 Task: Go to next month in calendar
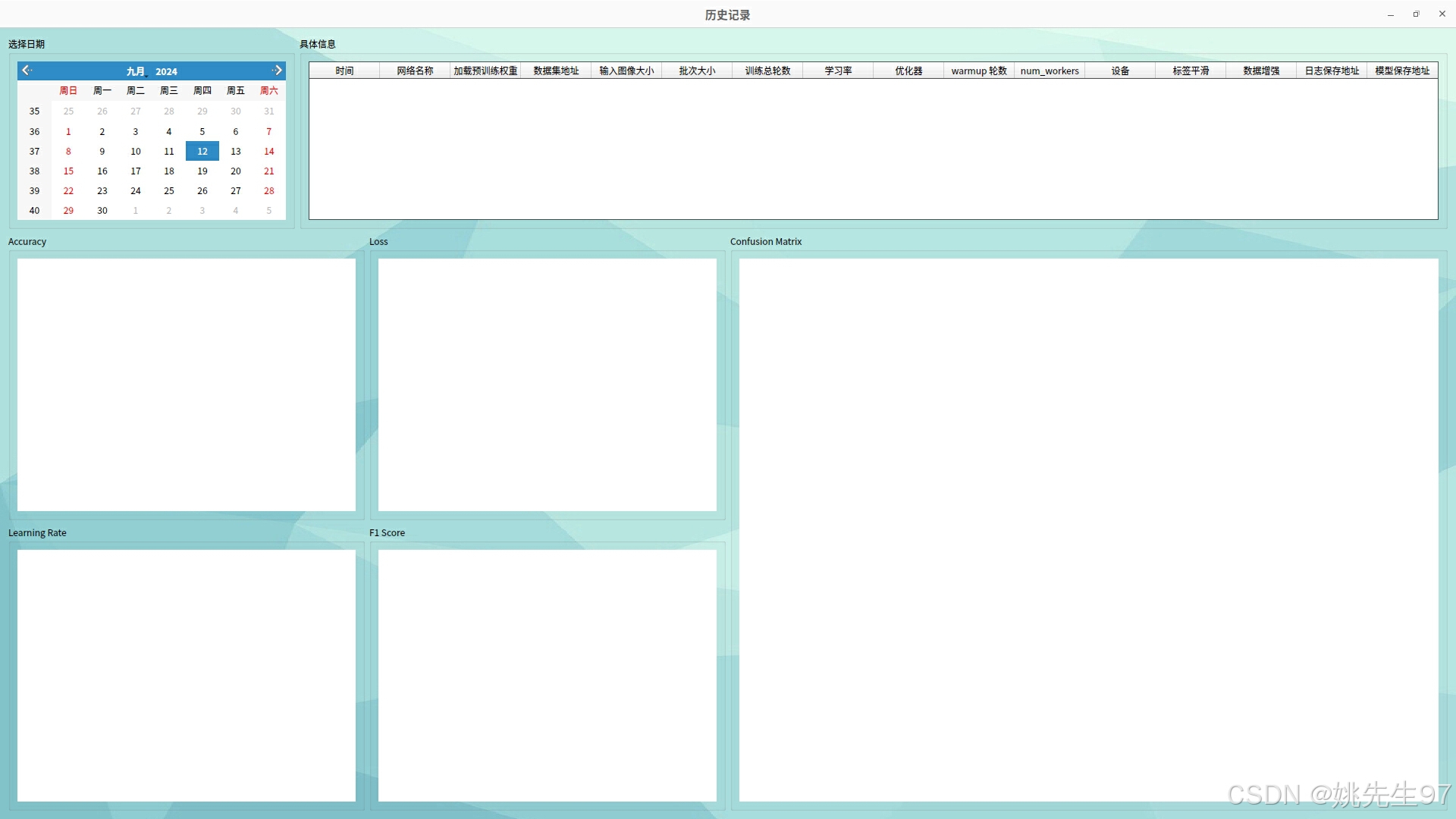tap(278, 71)
